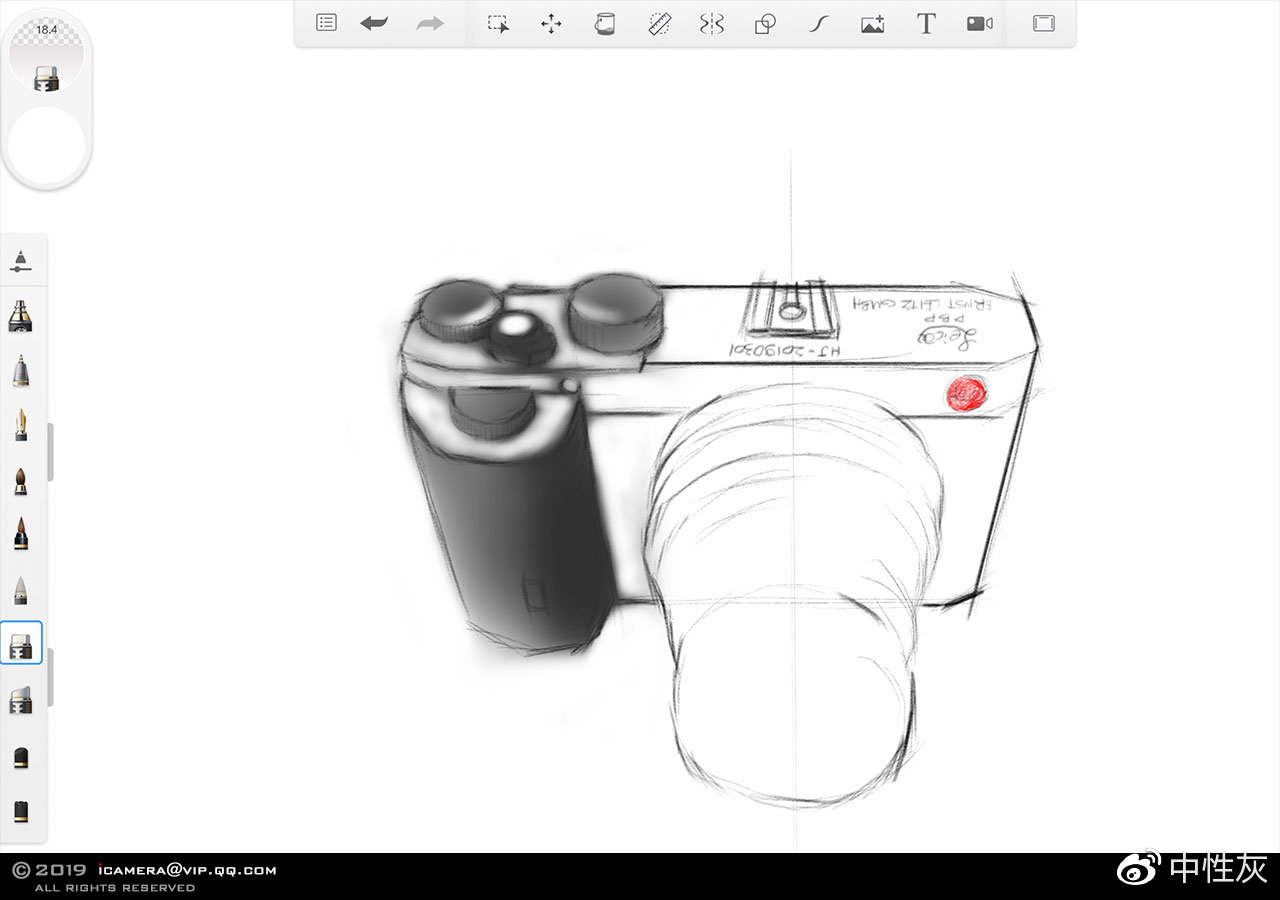Activate the Text tool

[x=925, y=23]
